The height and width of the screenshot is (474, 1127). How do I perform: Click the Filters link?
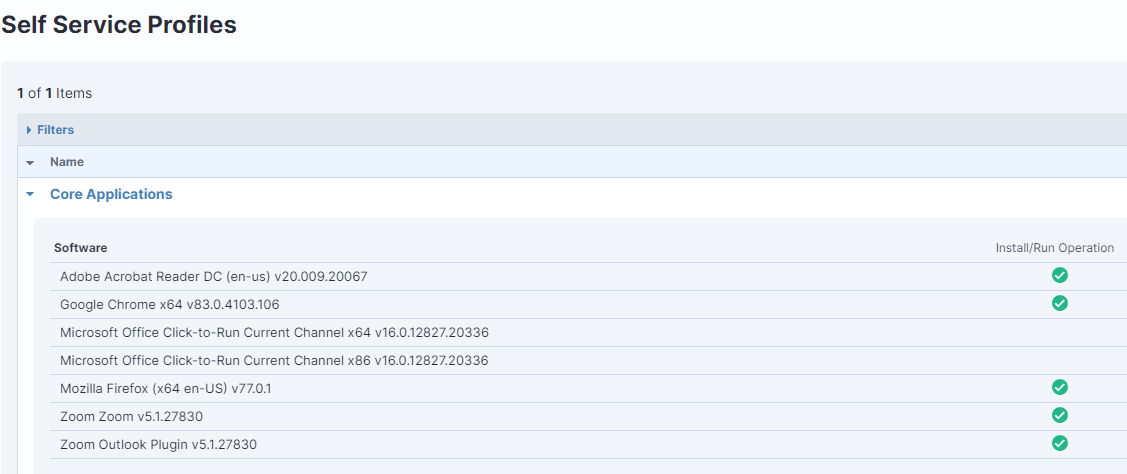[x=55, y=130]
